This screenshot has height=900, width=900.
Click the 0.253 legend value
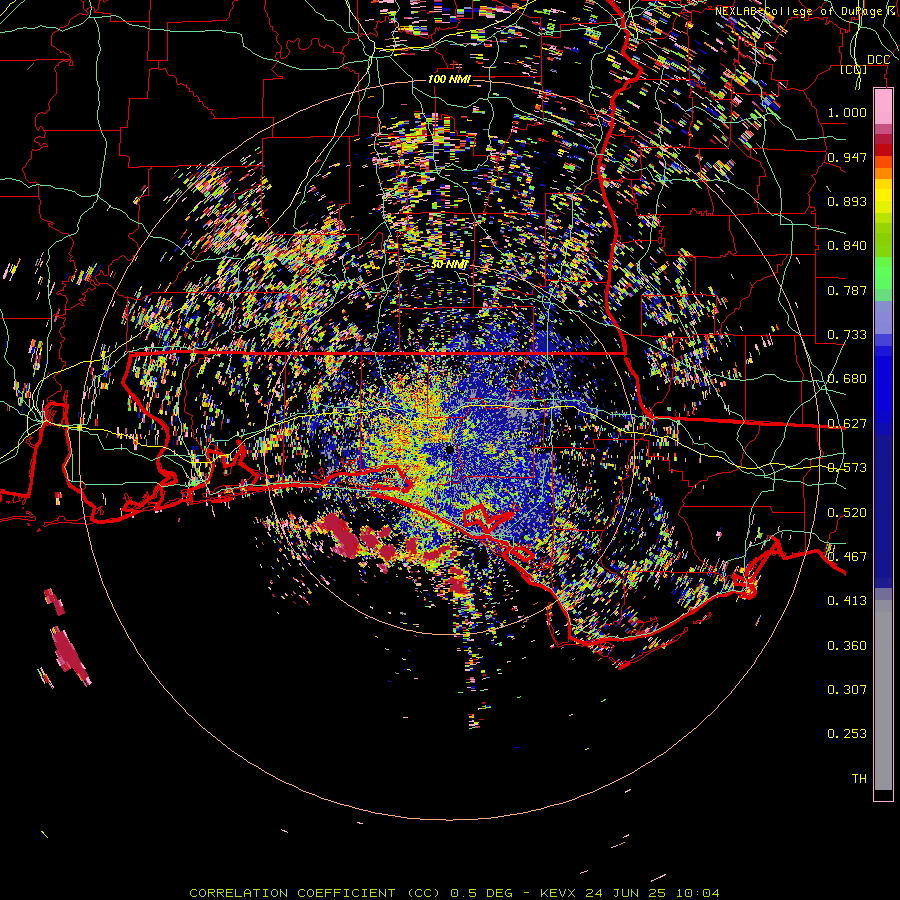(847, 734)
